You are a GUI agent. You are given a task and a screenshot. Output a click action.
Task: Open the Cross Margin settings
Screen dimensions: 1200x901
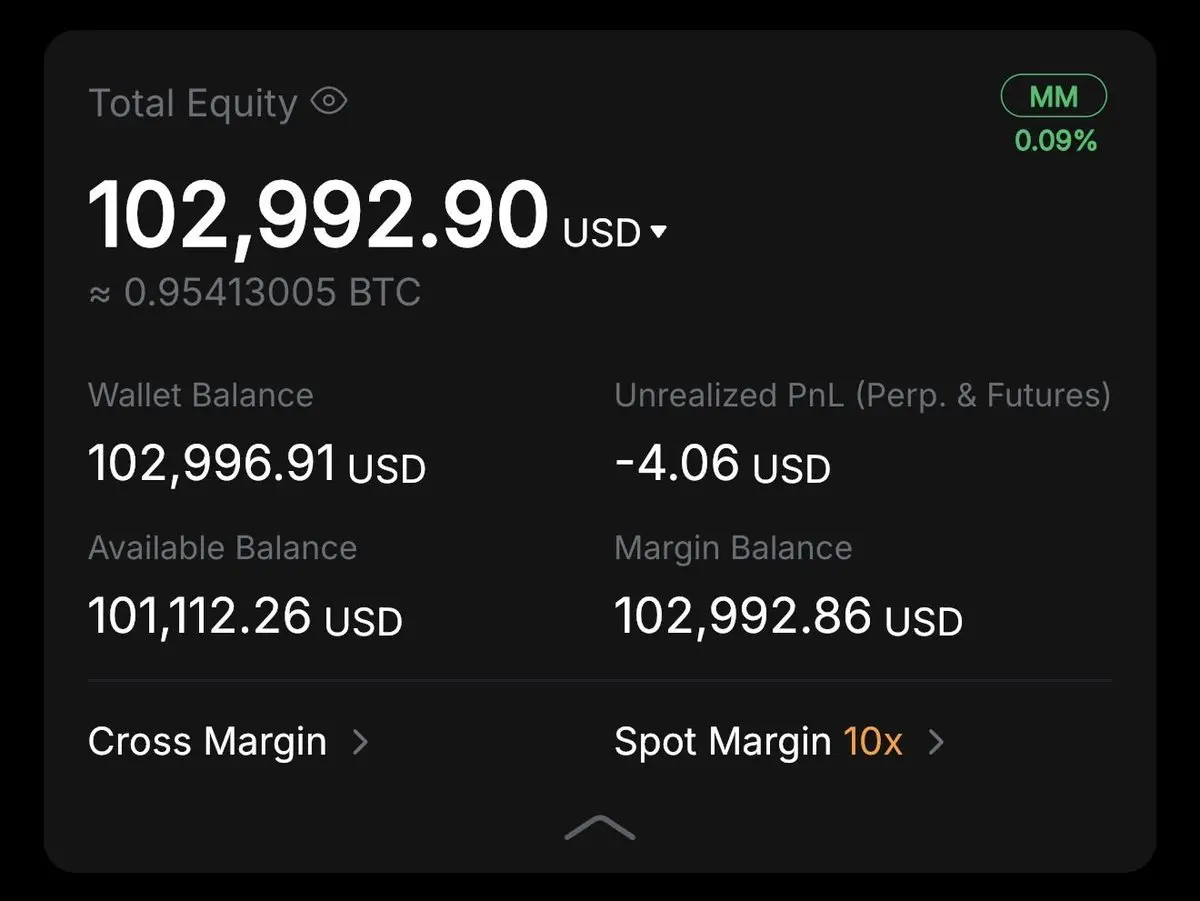(x=208, y=742)
